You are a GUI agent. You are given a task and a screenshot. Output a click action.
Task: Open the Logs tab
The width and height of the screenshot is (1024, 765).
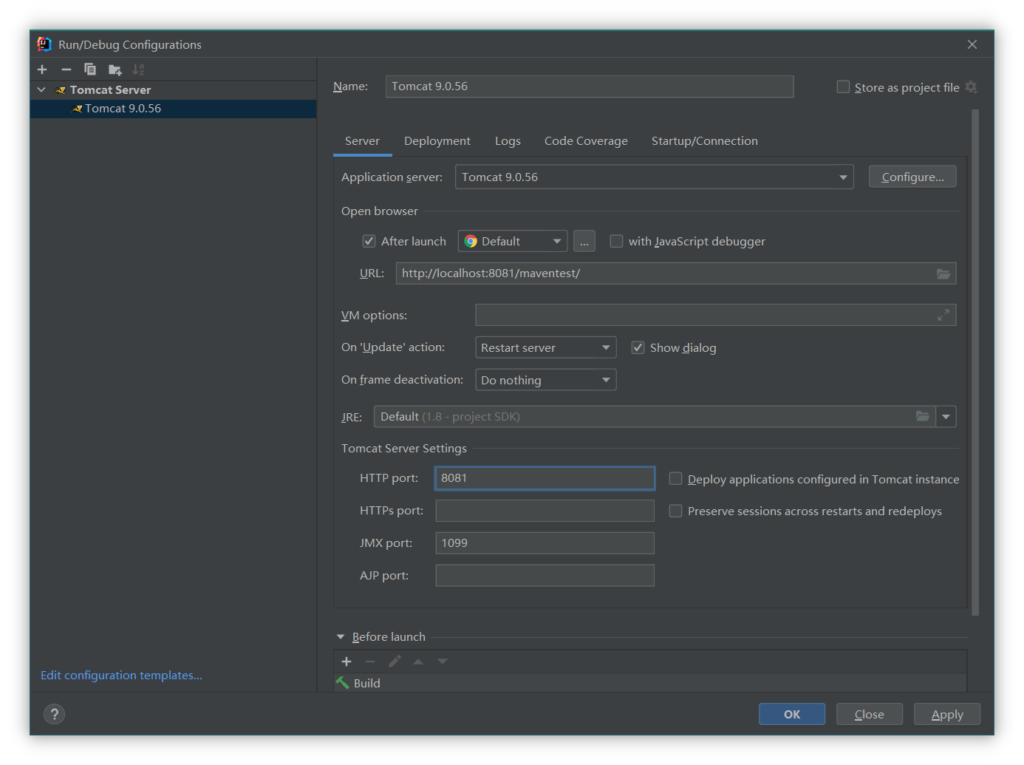point(507,141)
